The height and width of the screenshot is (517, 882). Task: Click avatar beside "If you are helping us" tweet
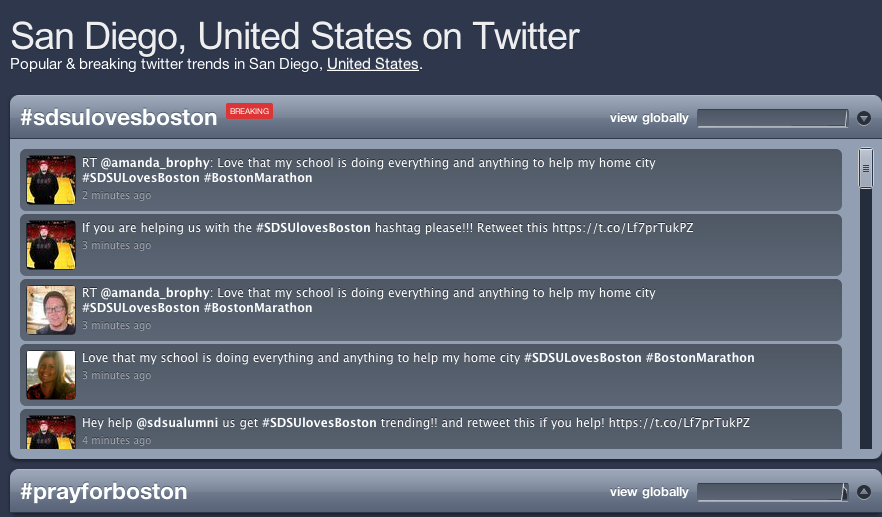coord(51,245)
